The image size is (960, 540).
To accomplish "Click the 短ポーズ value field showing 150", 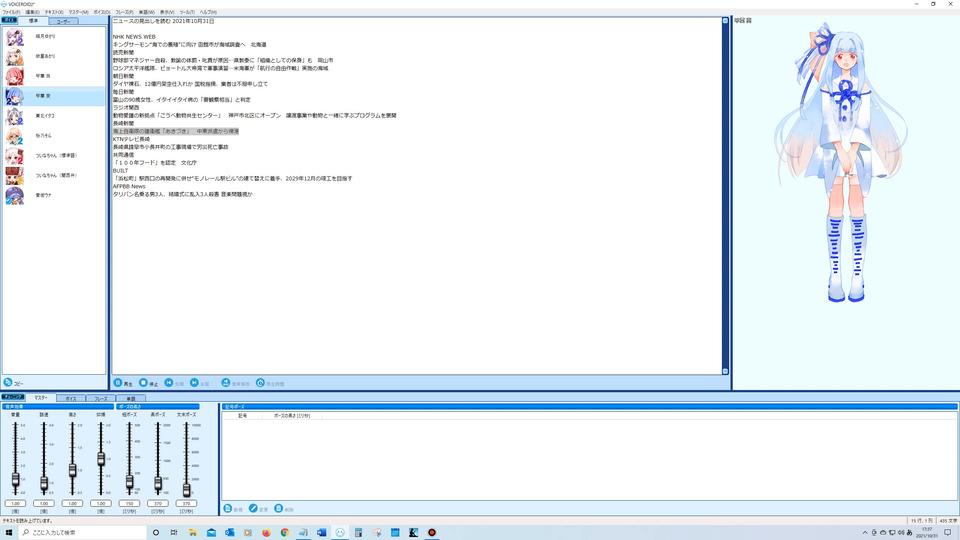I will [129, 503].
